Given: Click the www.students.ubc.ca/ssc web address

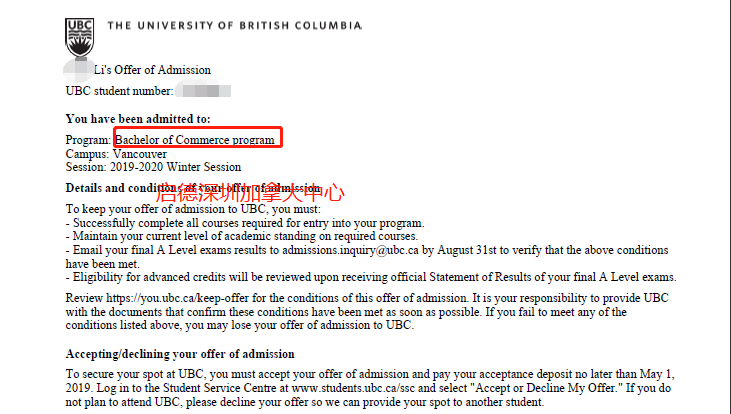Looking at the screenshot, I should click(355, 388).
